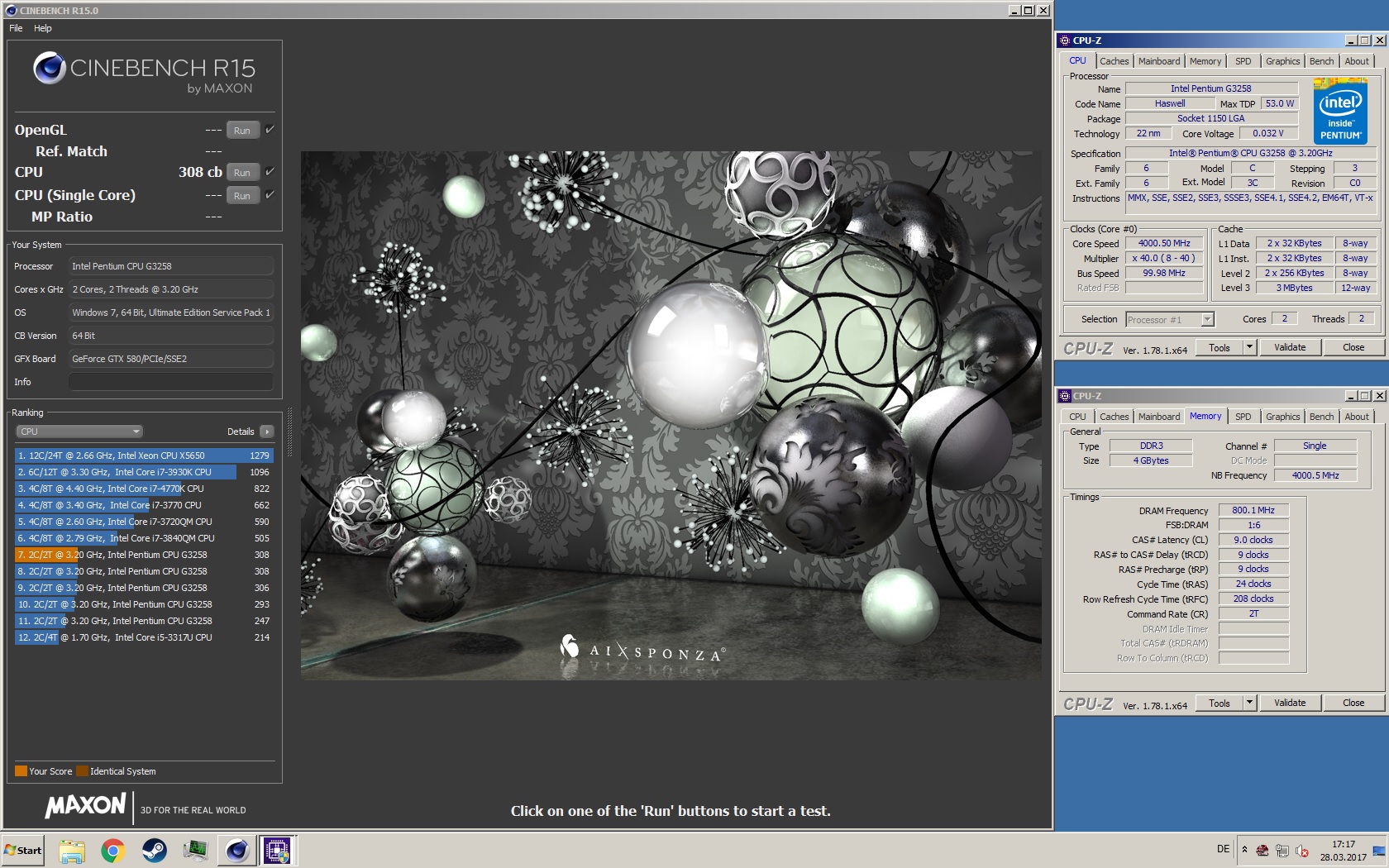The width and height of the screenshot is (1389, 868).
Task: Select ranking entry Core i7-4770K
Action: pos(144,489)
